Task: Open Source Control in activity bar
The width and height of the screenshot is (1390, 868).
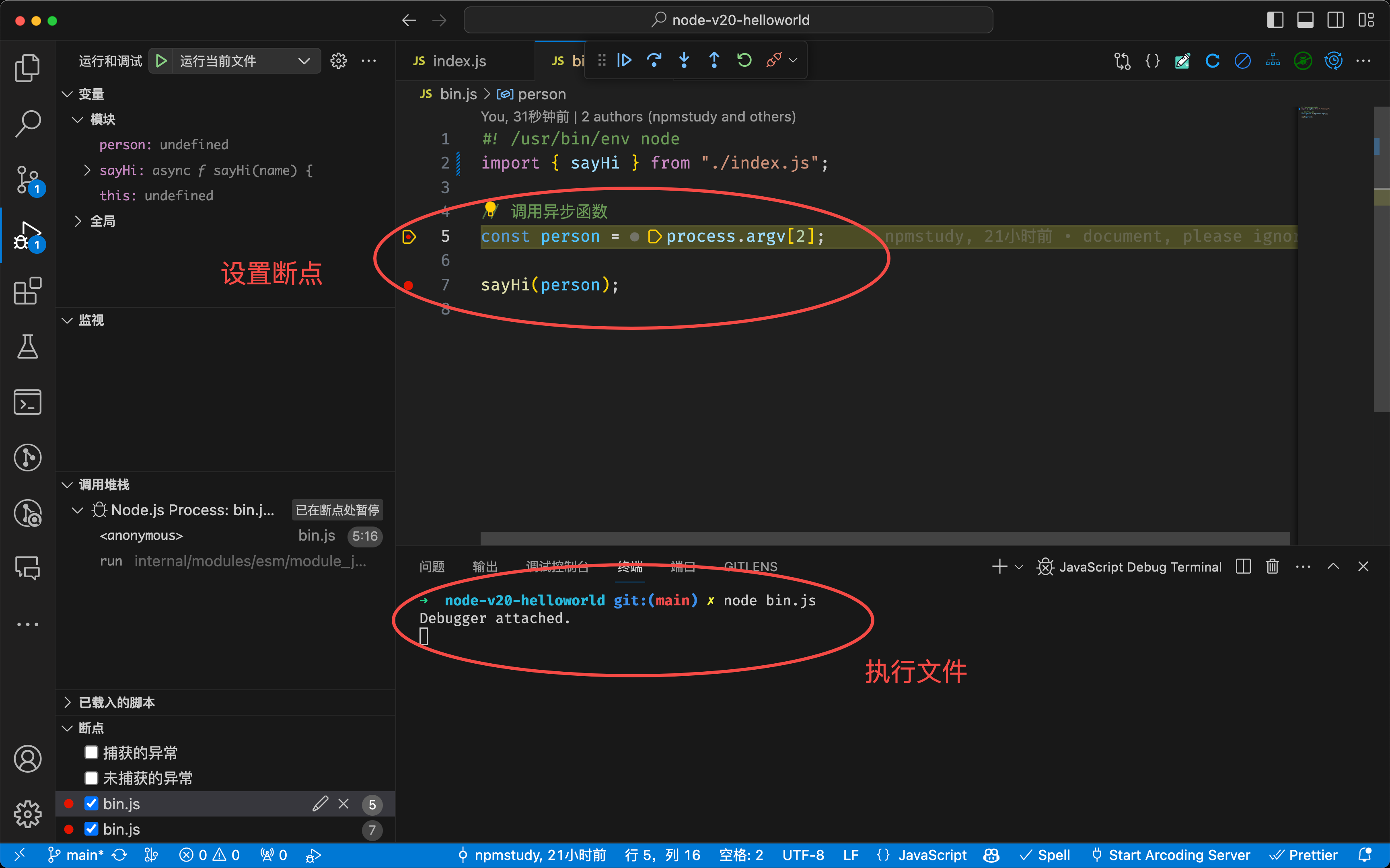Action: 27,180
